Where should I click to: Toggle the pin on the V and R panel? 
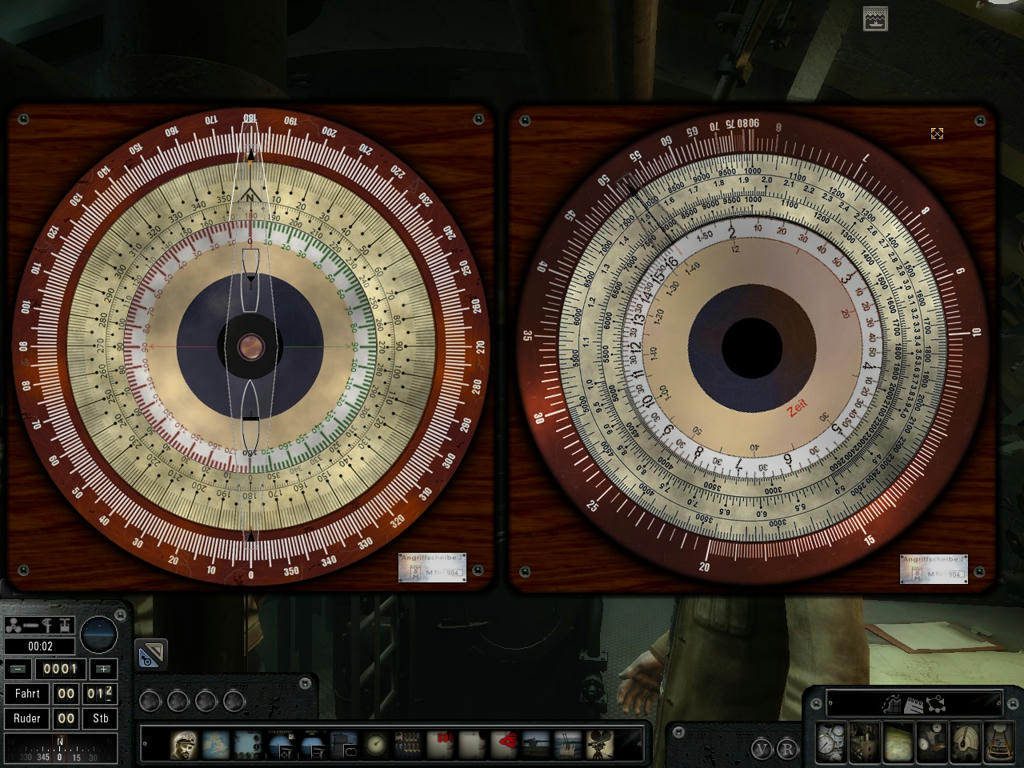click(679, 731)
